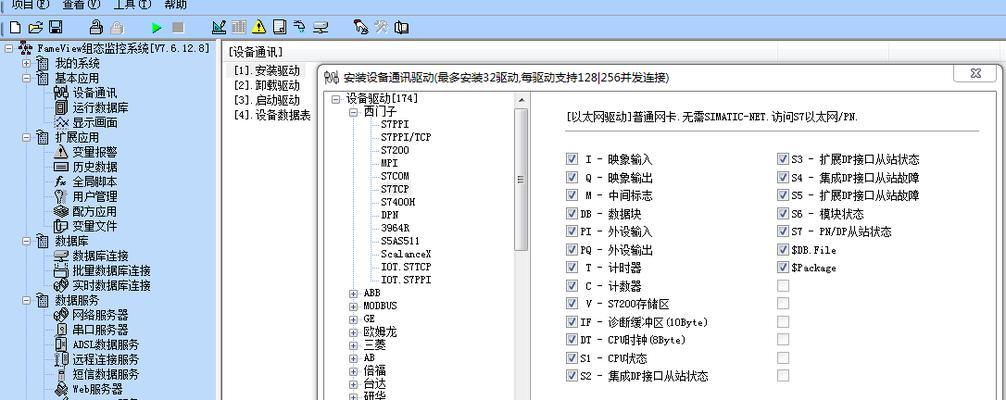
Task: Select [1].安装驱动 option
Action: click(266, 71)
